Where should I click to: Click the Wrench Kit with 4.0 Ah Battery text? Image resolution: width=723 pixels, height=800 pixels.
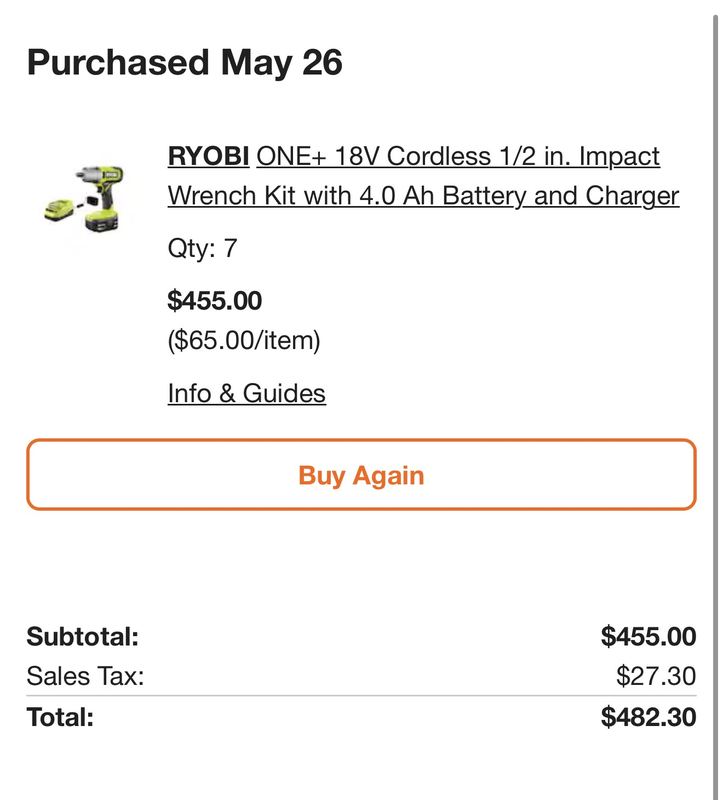(346, 196)
